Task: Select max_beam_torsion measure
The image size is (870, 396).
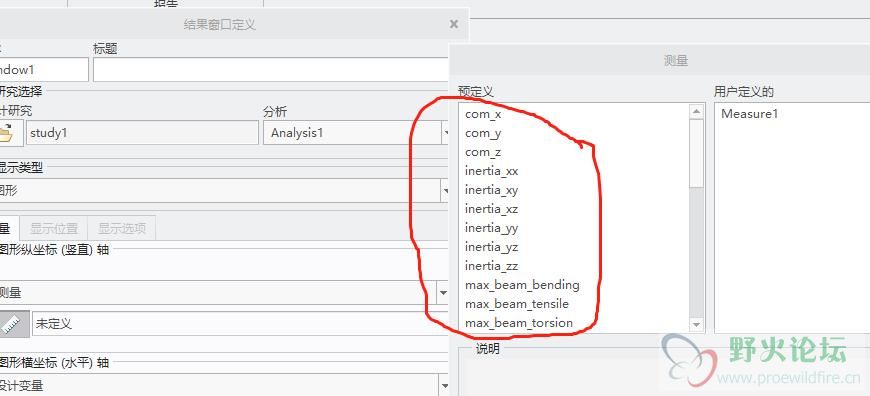Action: click(519, 323)
